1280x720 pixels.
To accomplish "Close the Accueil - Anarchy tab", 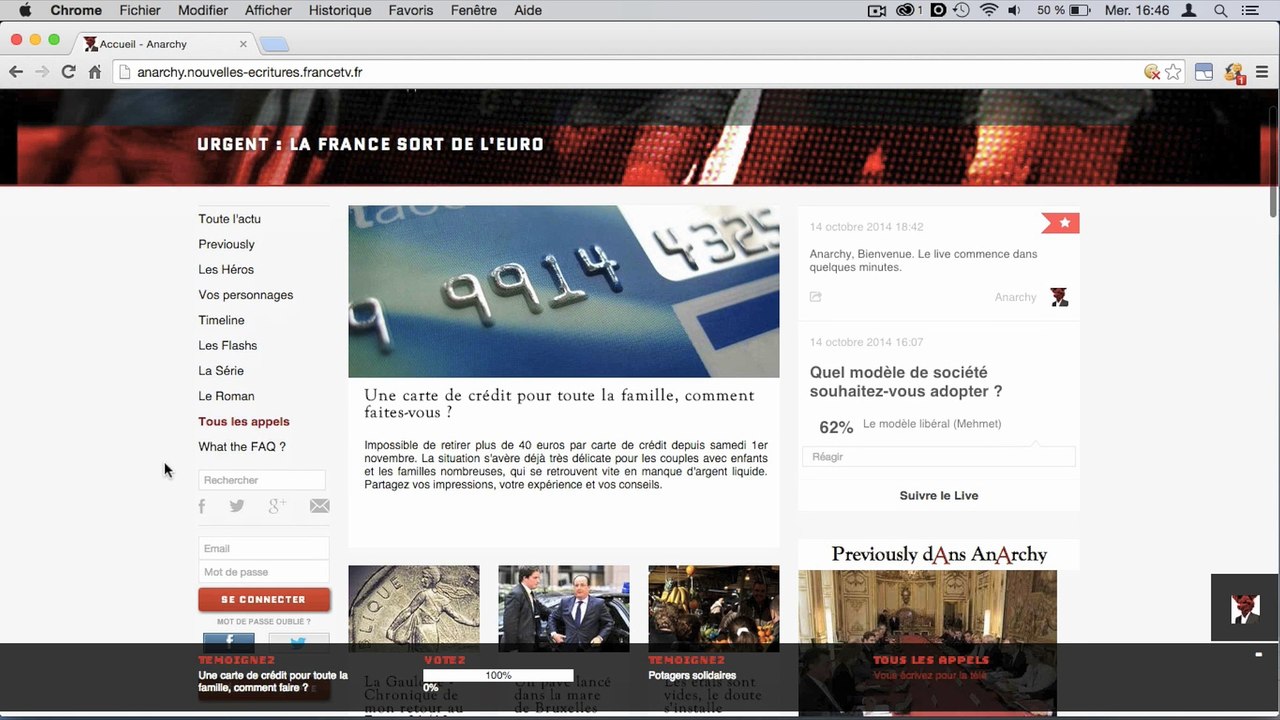I will point(243,44).
